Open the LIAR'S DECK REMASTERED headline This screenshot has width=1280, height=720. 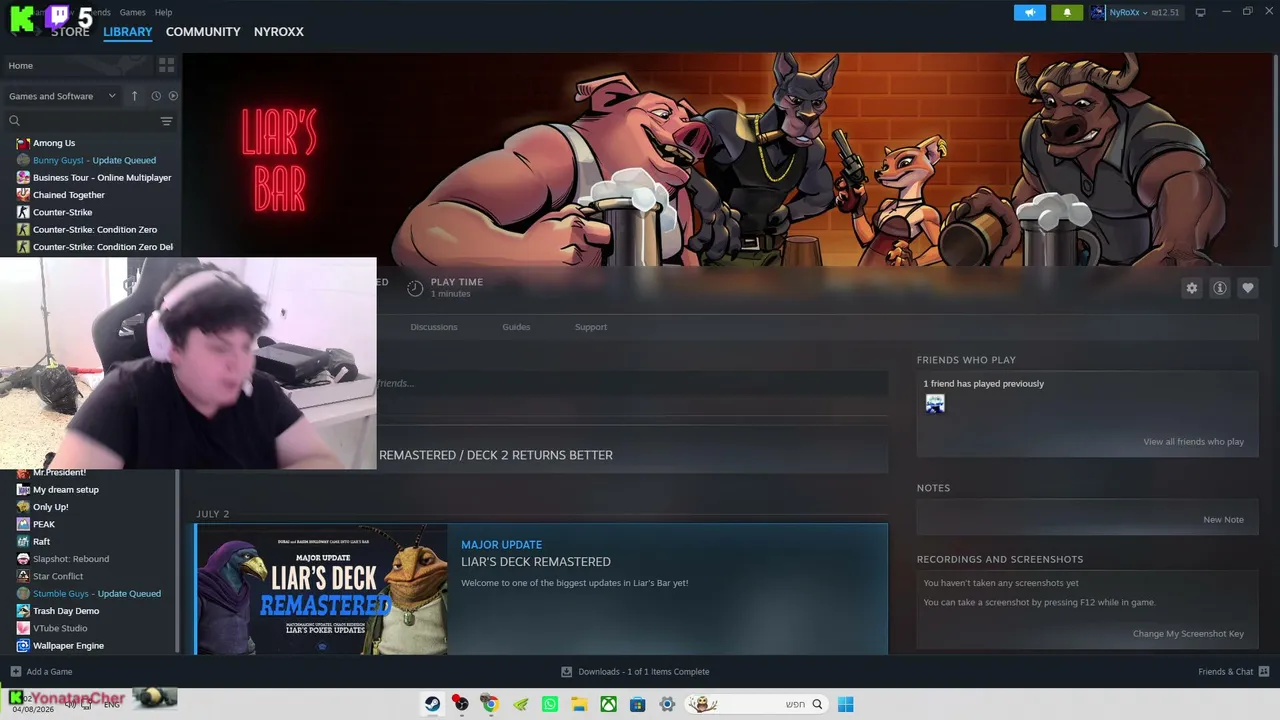536,562
